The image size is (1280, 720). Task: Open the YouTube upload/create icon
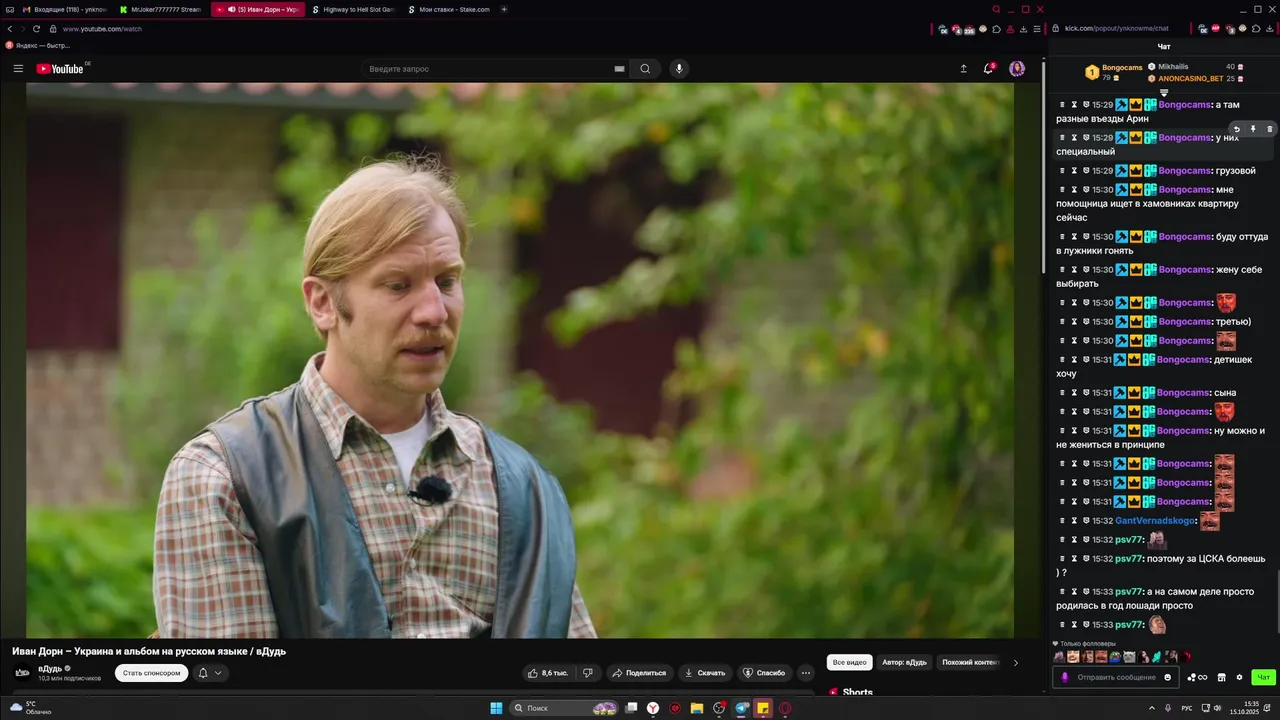coord(963,69)
